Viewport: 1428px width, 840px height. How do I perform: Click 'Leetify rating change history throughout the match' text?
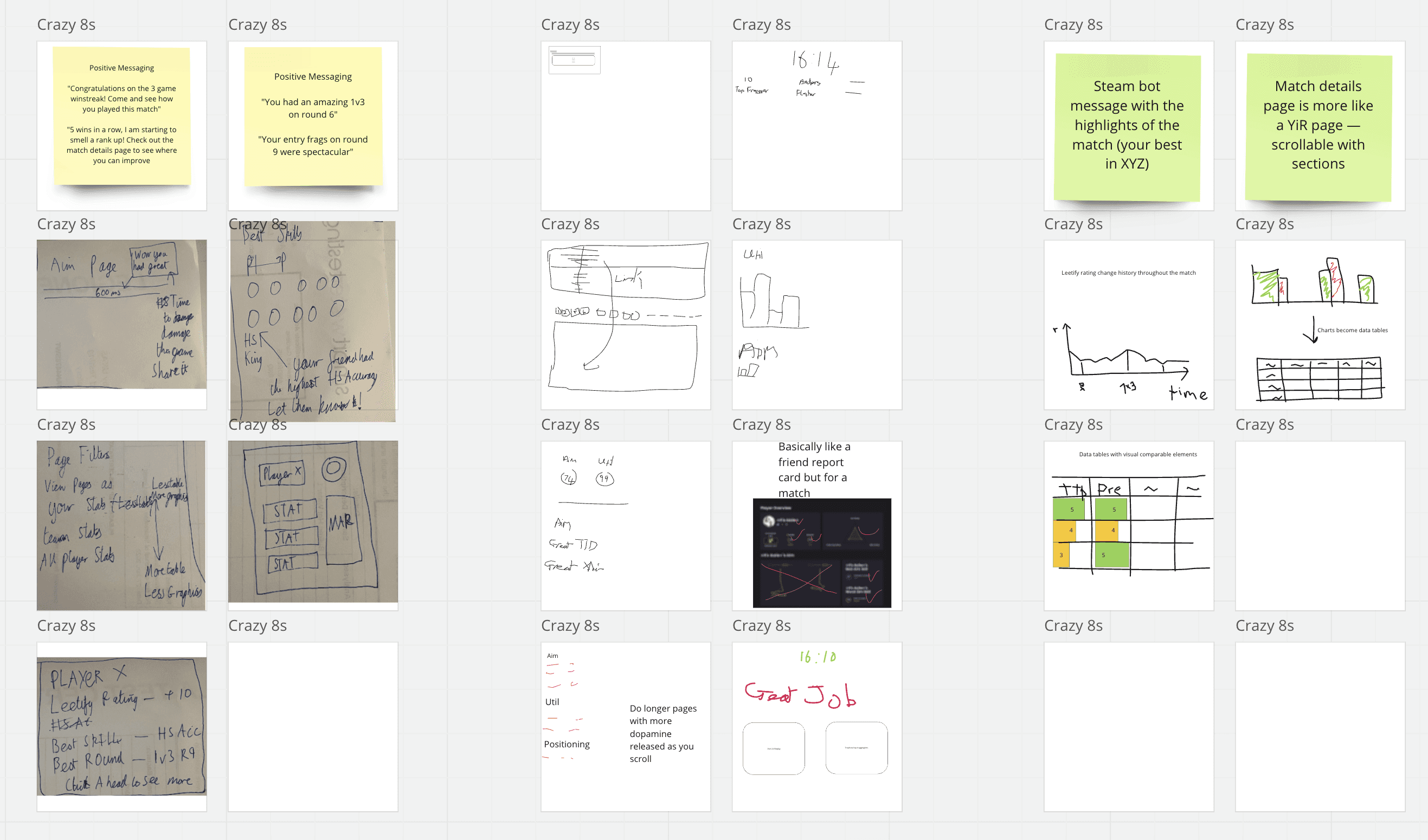[1128, 273]
